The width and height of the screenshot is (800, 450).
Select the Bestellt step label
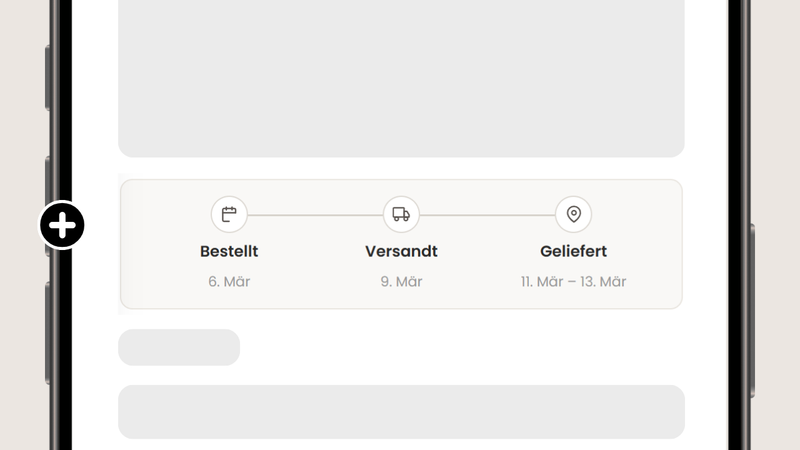229,251
